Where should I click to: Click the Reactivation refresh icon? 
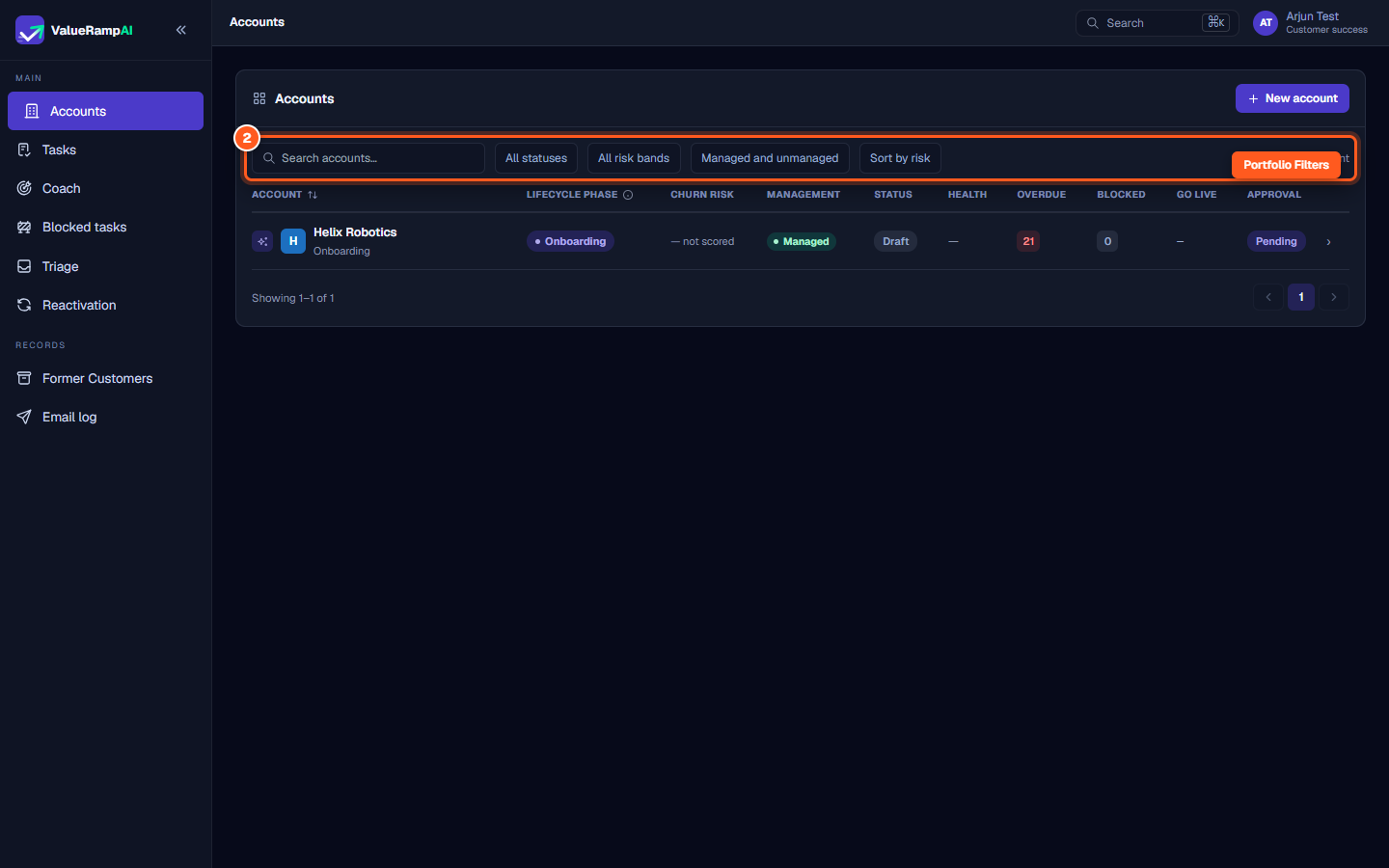tap(24, 305)
